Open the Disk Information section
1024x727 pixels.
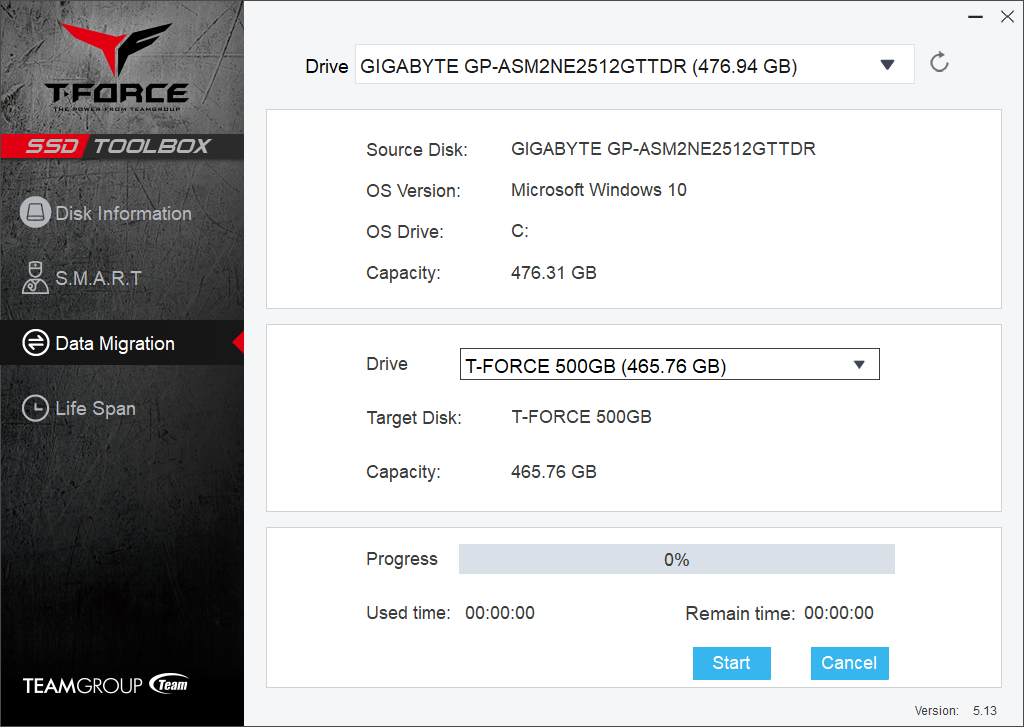122,213
